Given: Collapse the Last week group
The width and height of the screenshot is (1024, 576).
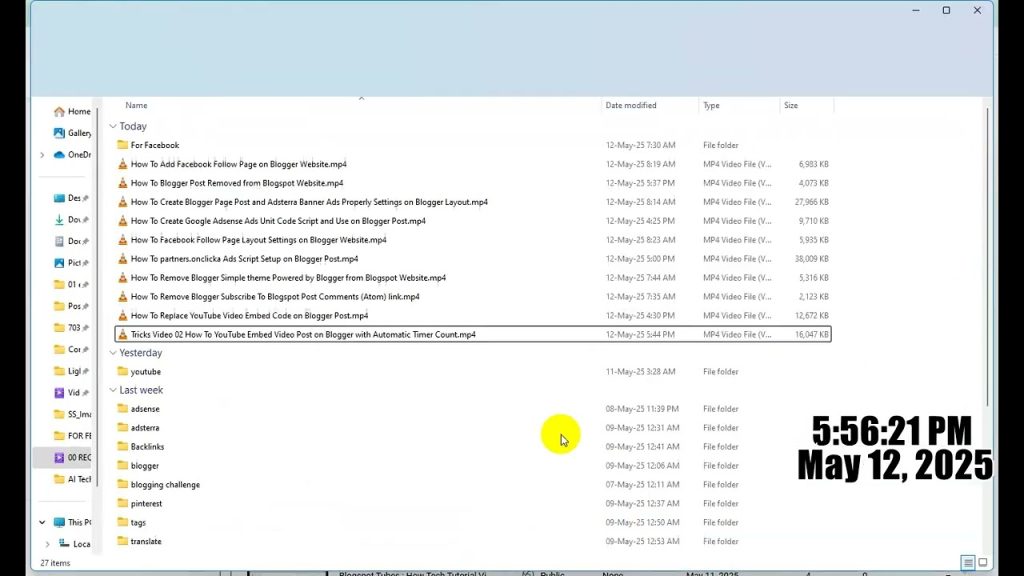Looking at the screenshot, I should [x=113, y=391].
